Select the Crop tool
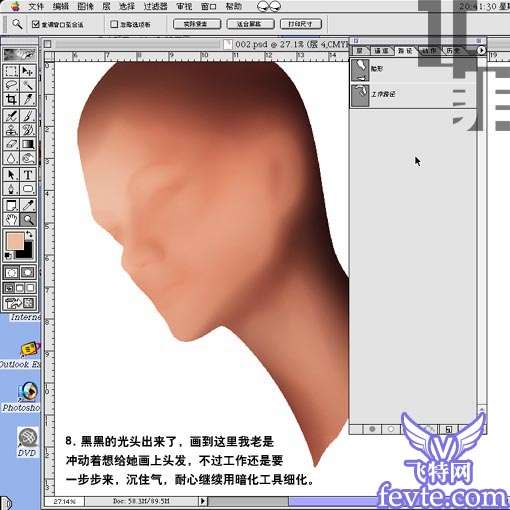Image resolution: width=510 pixels, height=510 pixels. tap(11, 99)
